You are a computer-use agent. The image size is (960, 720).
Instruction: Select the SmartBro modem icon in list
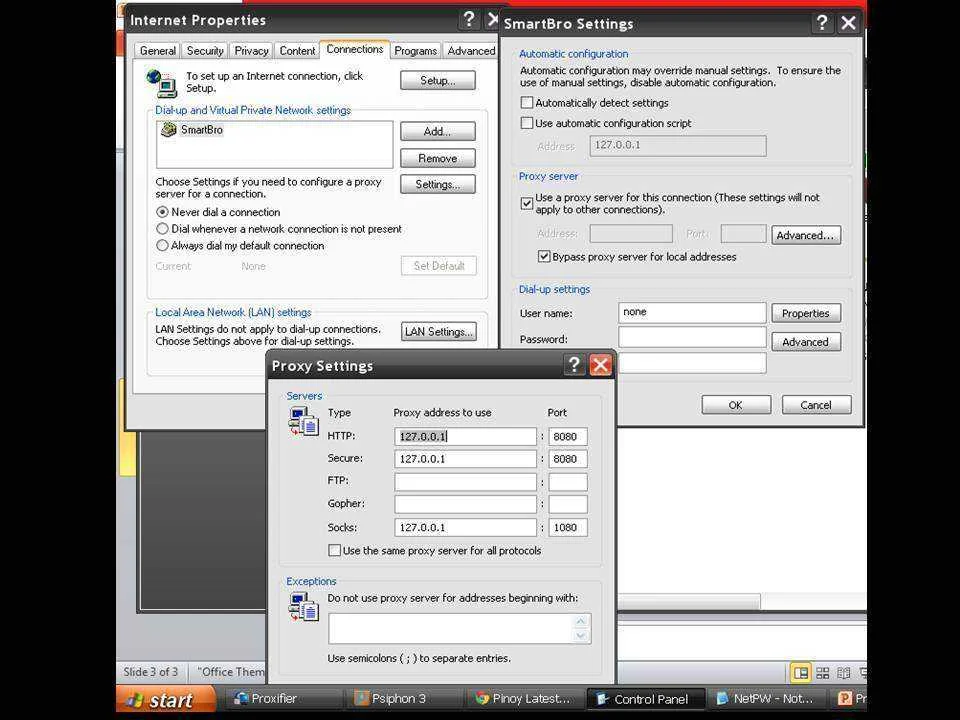point(168,129)
